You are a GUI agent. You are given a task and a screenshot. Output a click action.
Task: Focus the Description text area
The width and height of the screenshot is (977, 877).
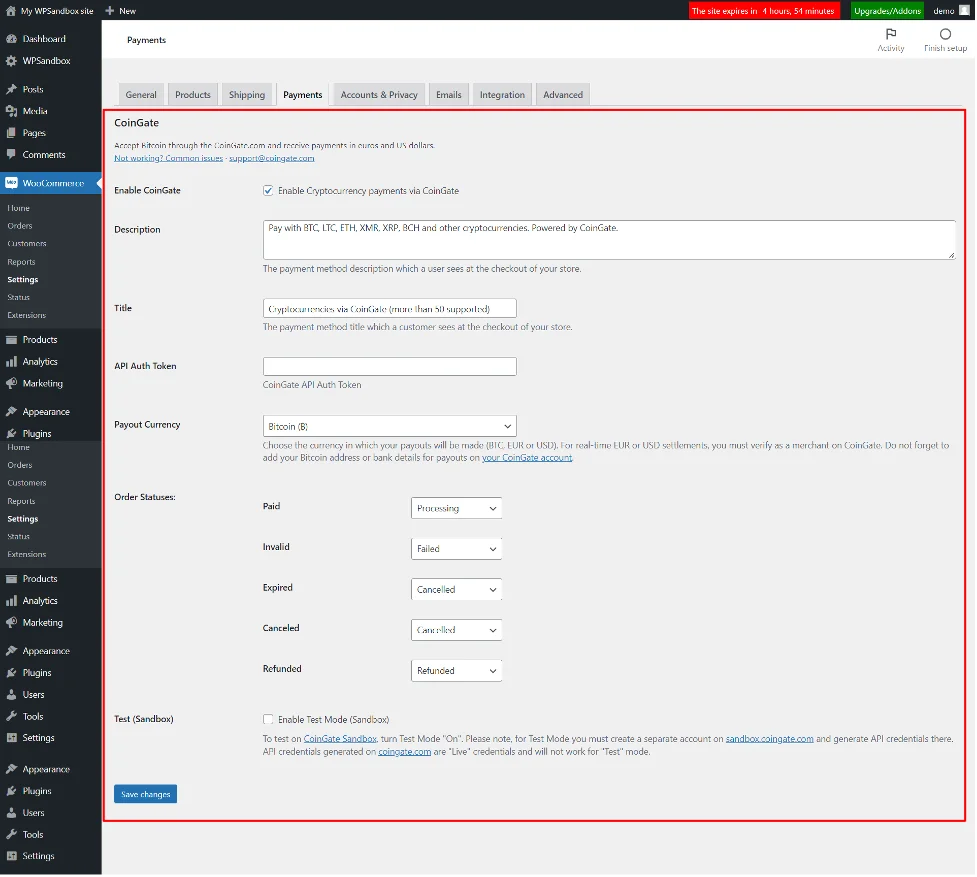click(609, 240)
